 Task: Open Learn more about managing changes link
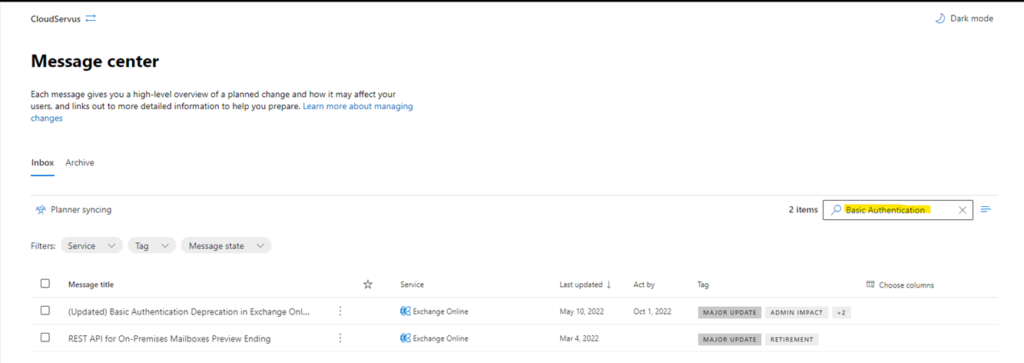pyautogui.click(x=221, y=112)
